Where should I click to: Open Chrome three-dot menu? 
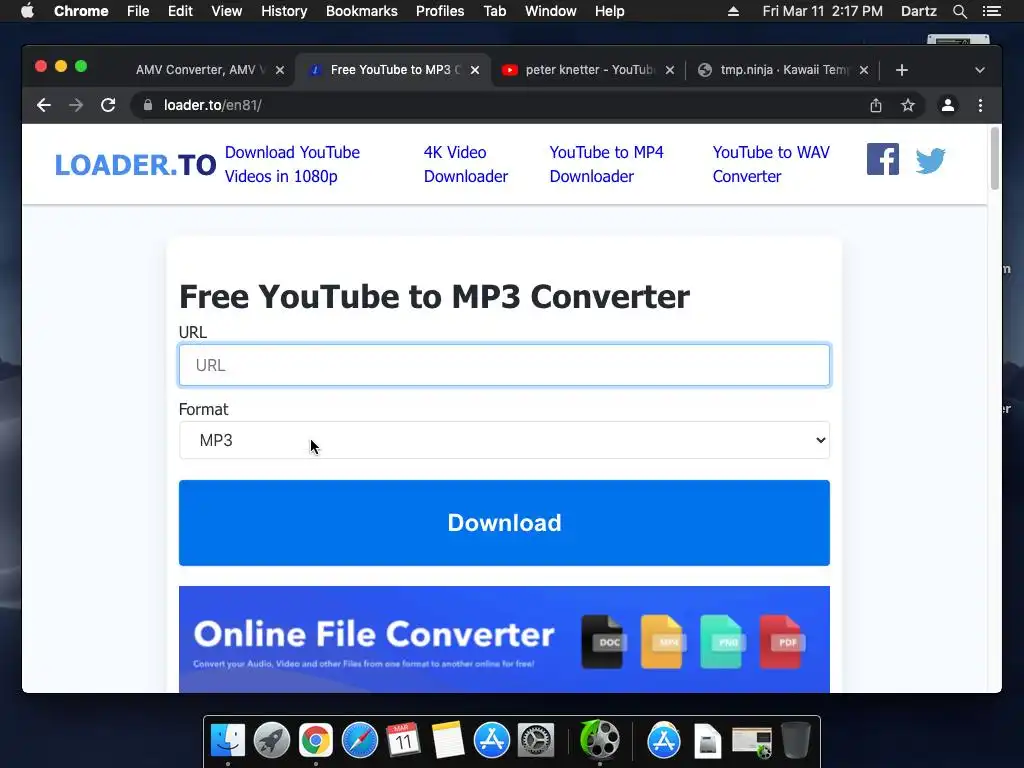tap(980, 105)
